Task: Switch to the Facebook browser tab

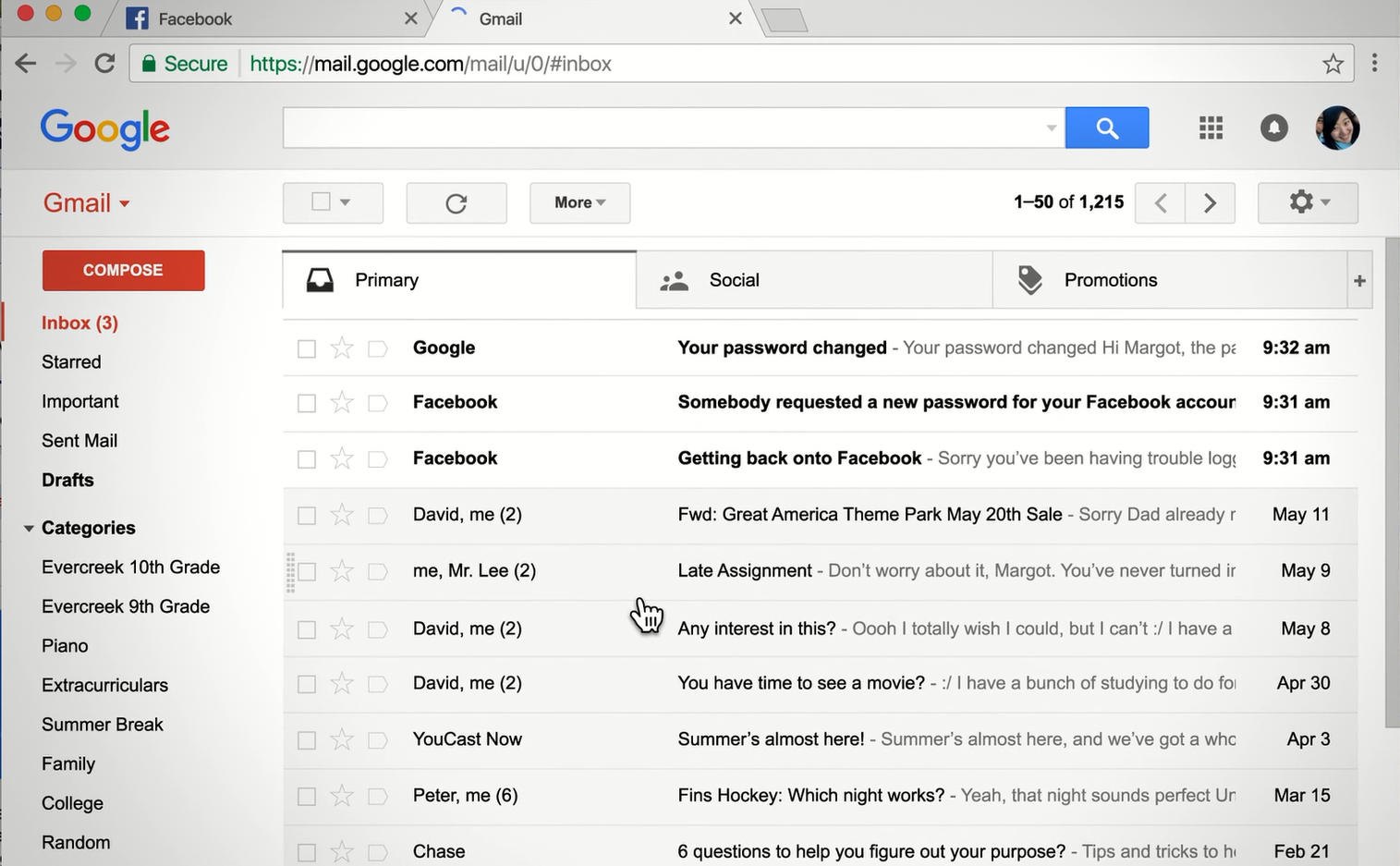Action: pyautogui.click(x=194, y=18)
